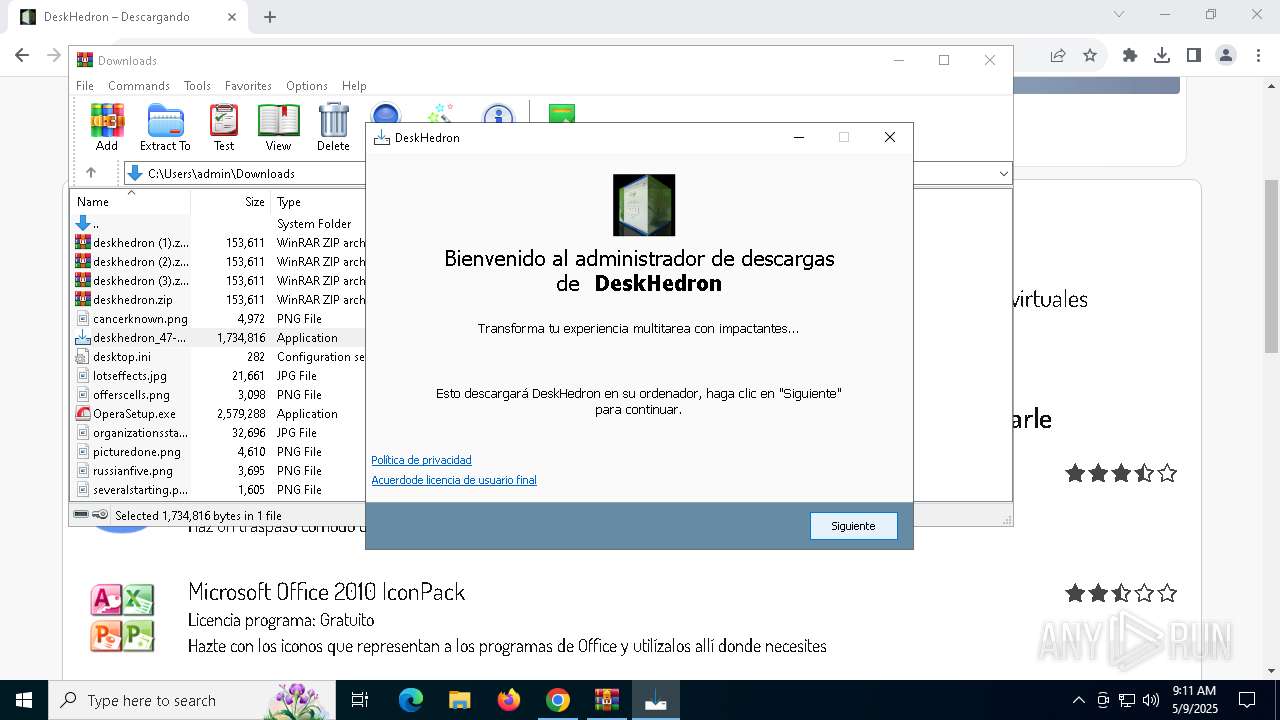Launch Firefox from taskbar
Screen dimensions: 1280x720
508,700
